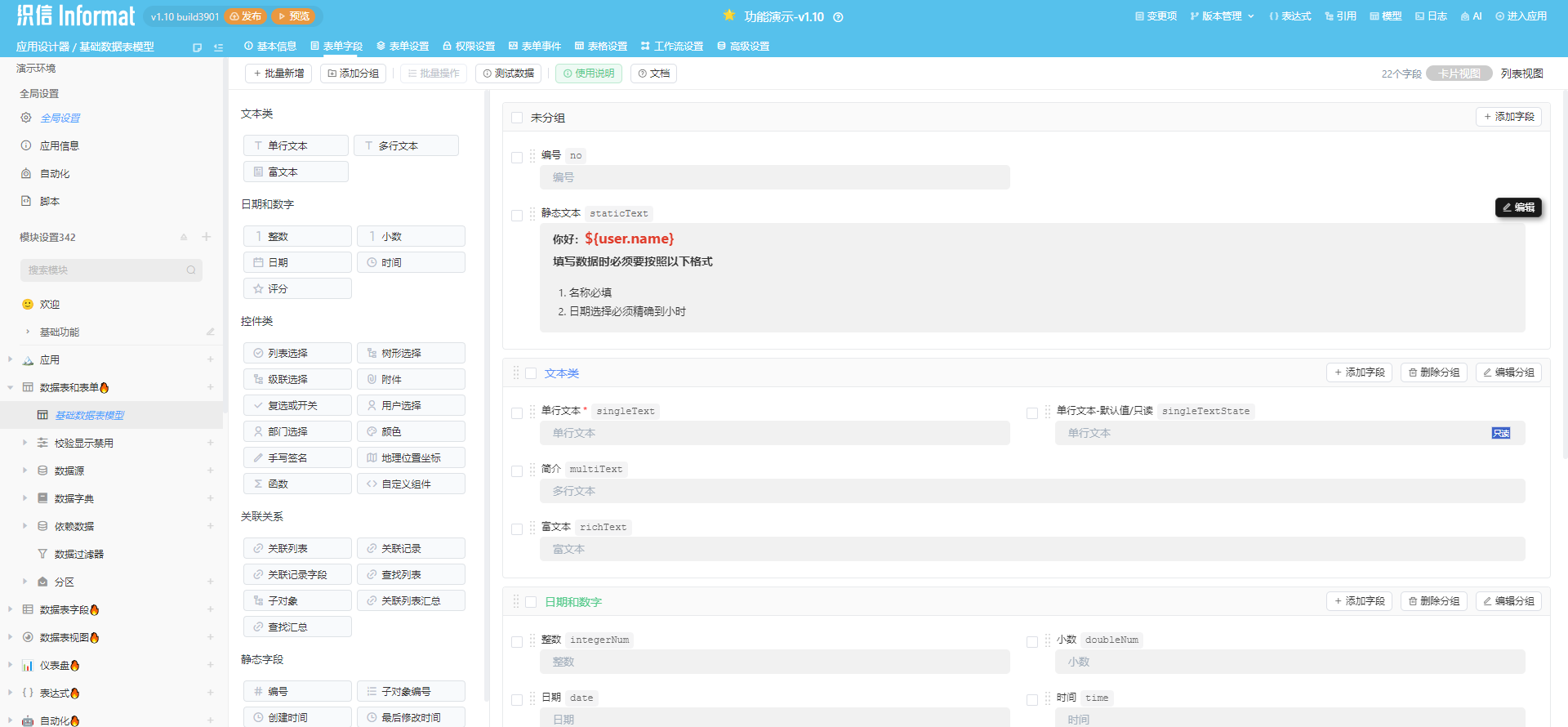Viewport: 1568px width, 727px height.
Task: Click the 批量新增 button
Action: [x=278, y=74]
